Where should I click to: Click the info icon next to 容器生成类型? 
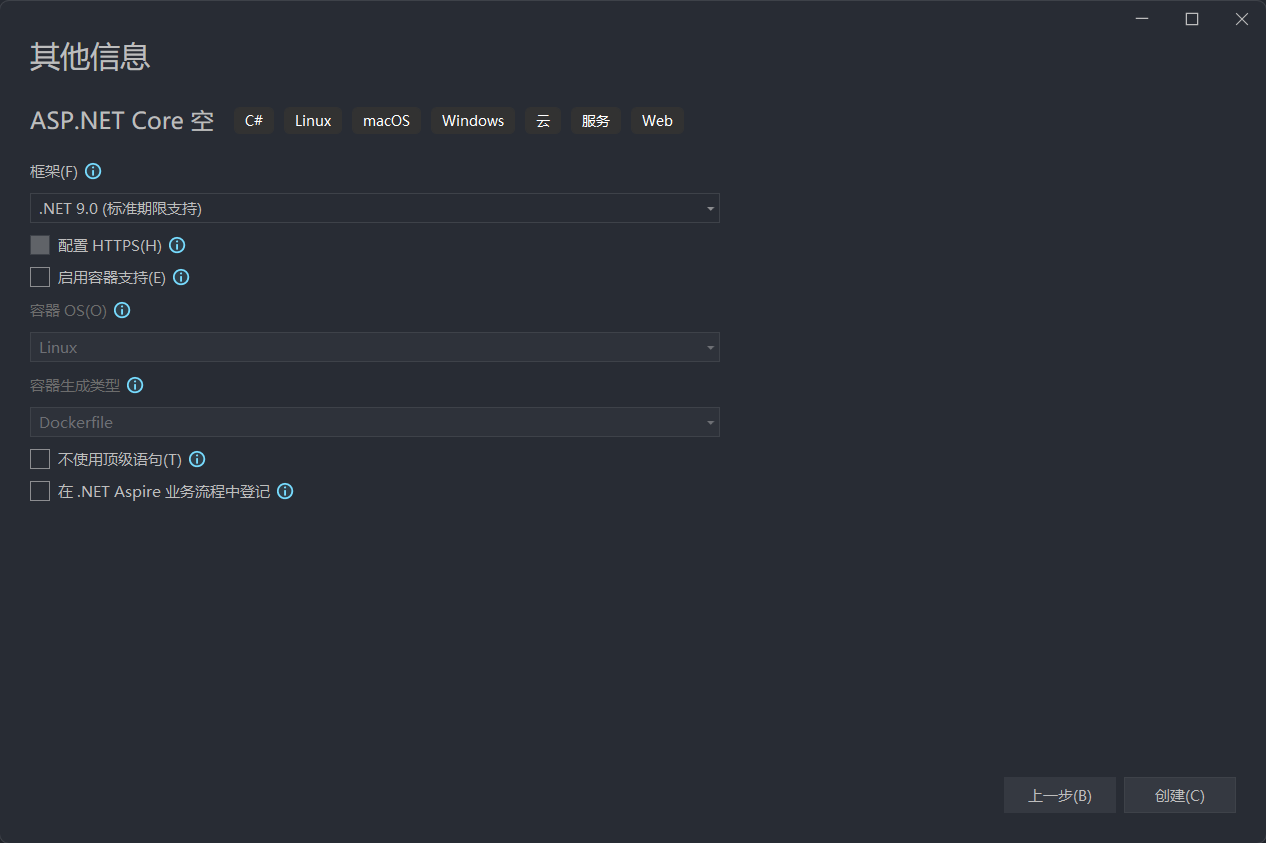[x=135, y=385]
